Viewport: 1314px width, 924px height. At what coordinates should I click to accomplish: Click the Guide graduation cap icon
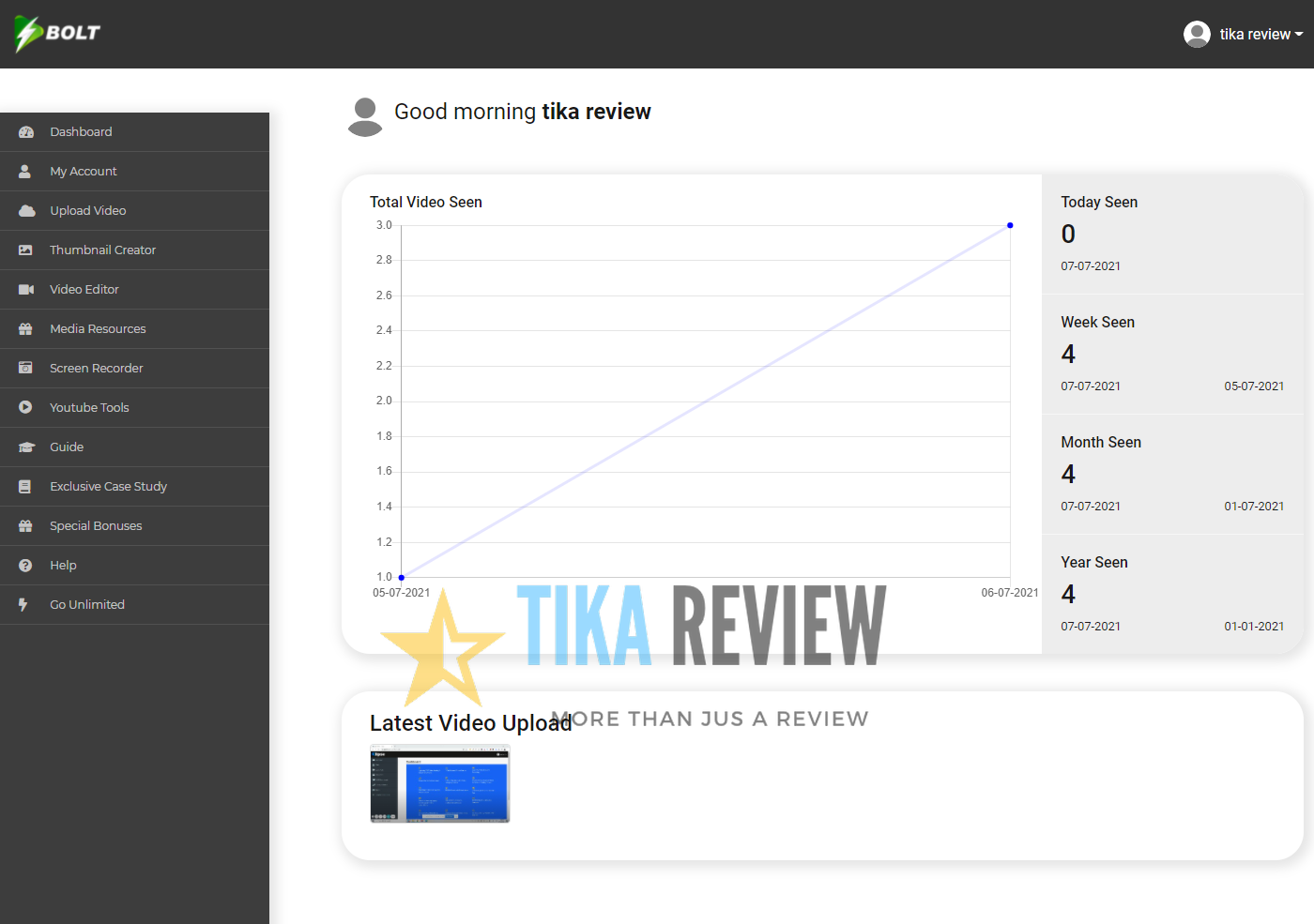26,447
